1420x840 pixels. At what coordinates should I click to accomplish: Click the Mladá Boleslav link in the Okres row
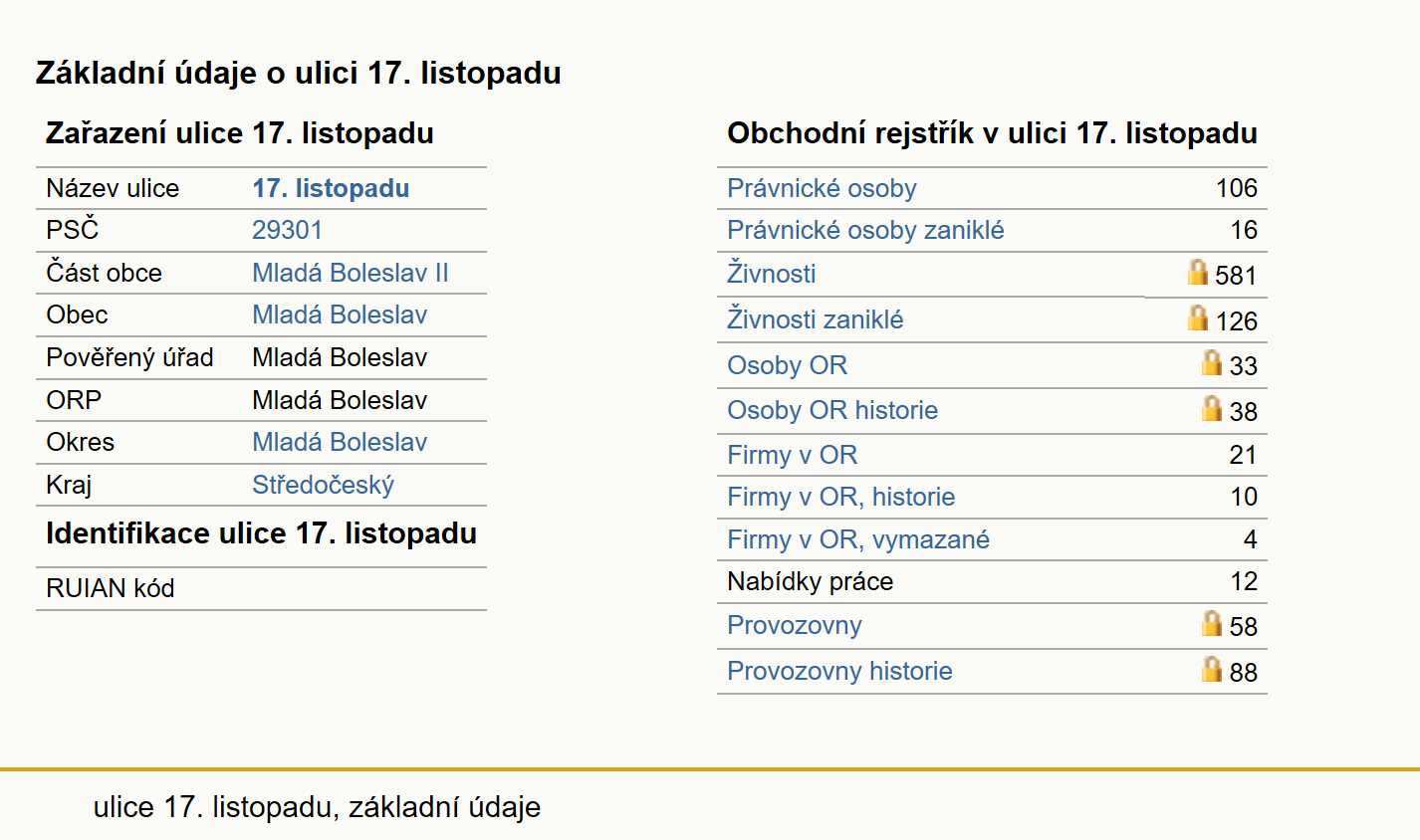point(340,442)
